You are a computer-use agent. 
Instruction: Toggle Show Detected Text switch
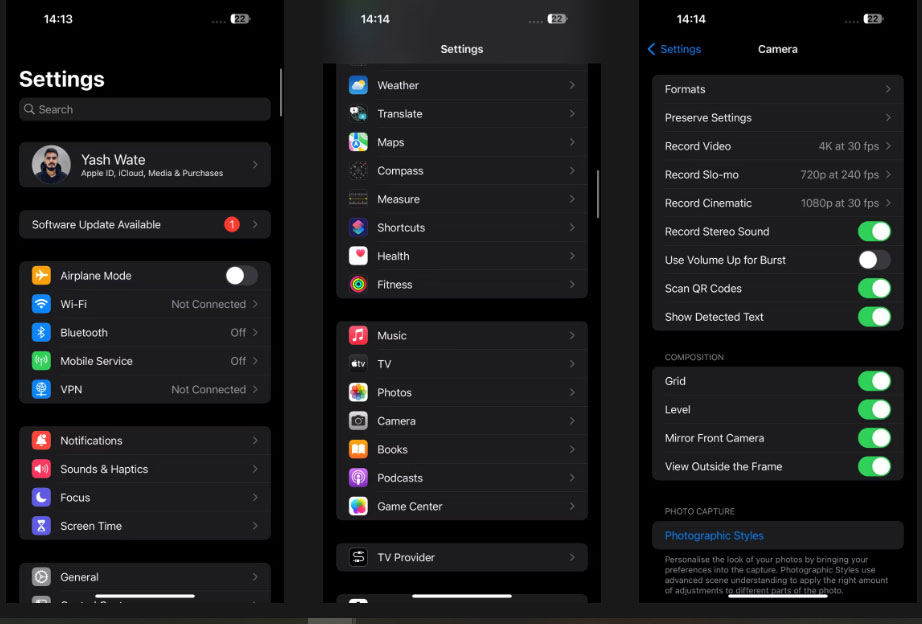pyautogui.click(x=874, y=316)
